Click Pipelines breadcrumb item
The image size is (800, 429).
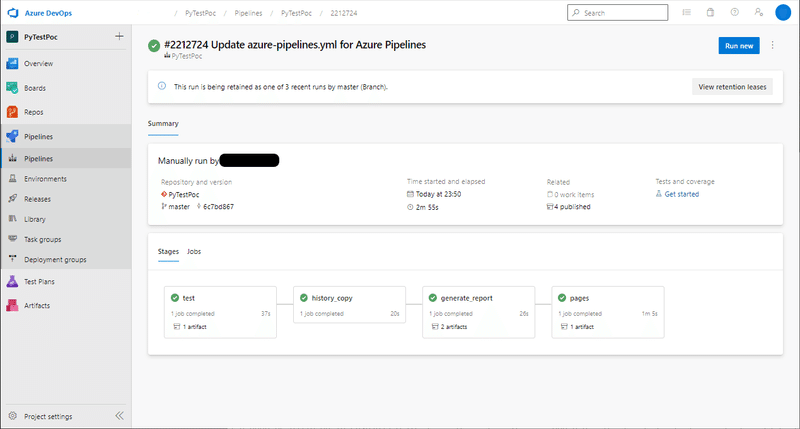click(248, 13)
